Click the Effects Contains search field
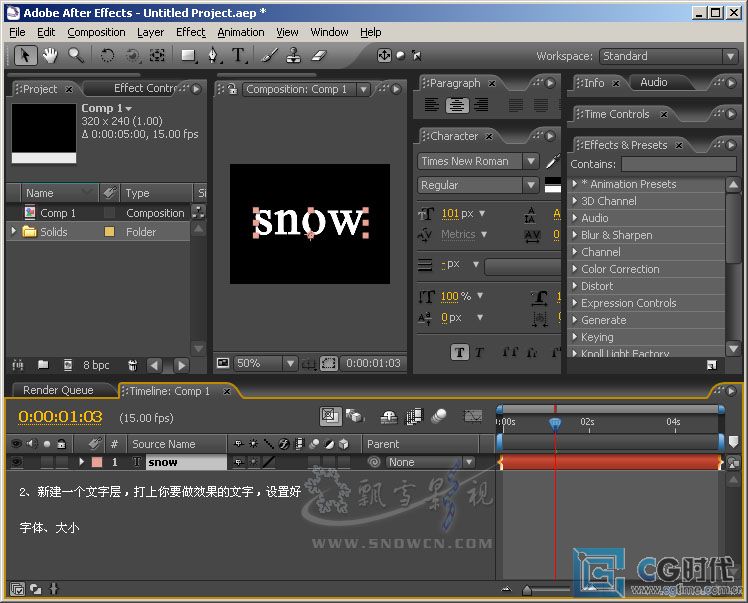Image resolution: width=748 pixels, height=603 pixels. [x=679, y=164]
